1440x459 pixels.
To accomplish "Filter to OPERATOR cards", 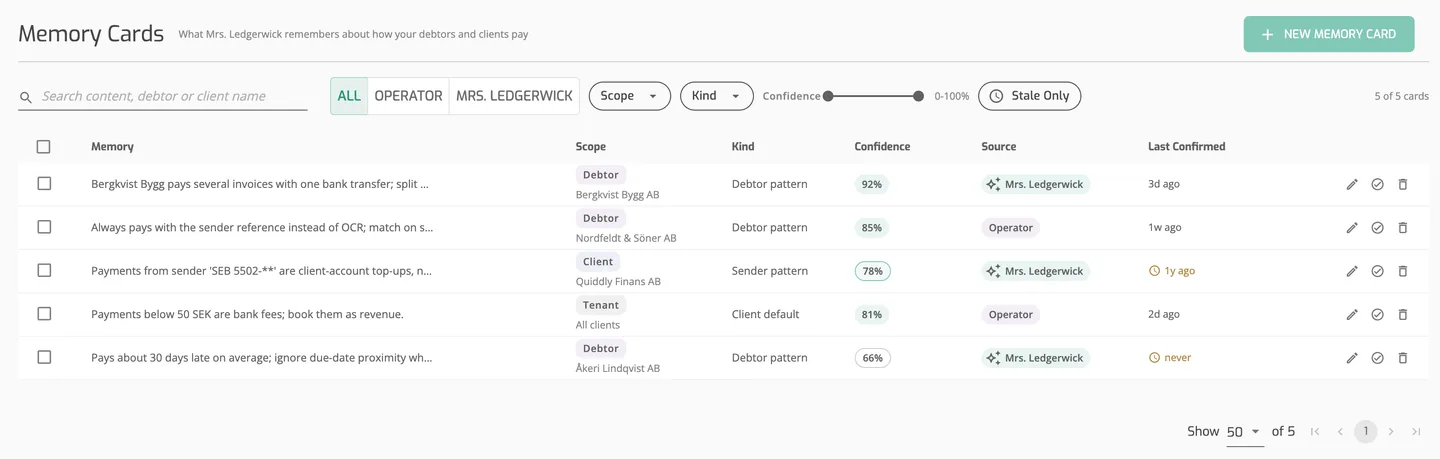I will click(408, 96).
